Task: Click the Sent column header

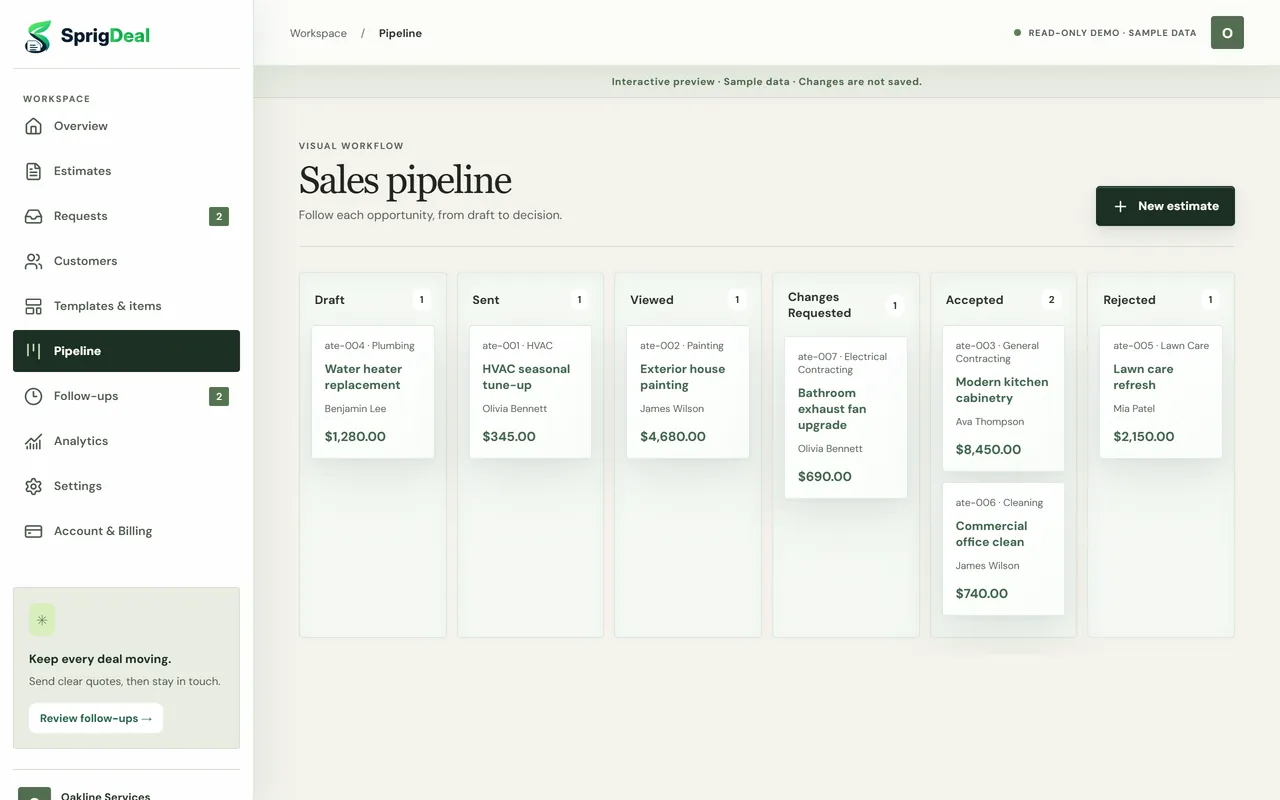Action: coord(486,300)
